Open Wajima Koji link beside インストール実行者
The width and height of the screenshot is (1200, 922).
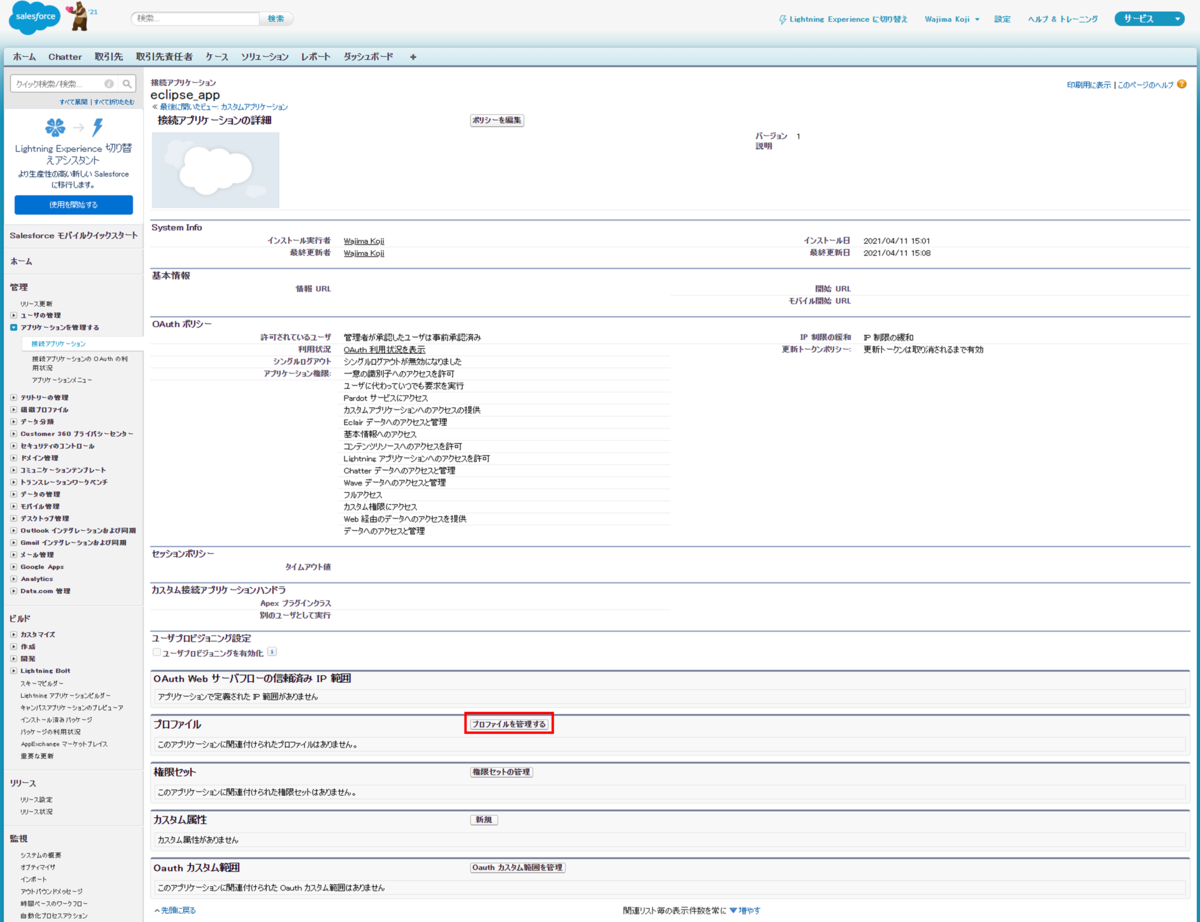[364, 241]
